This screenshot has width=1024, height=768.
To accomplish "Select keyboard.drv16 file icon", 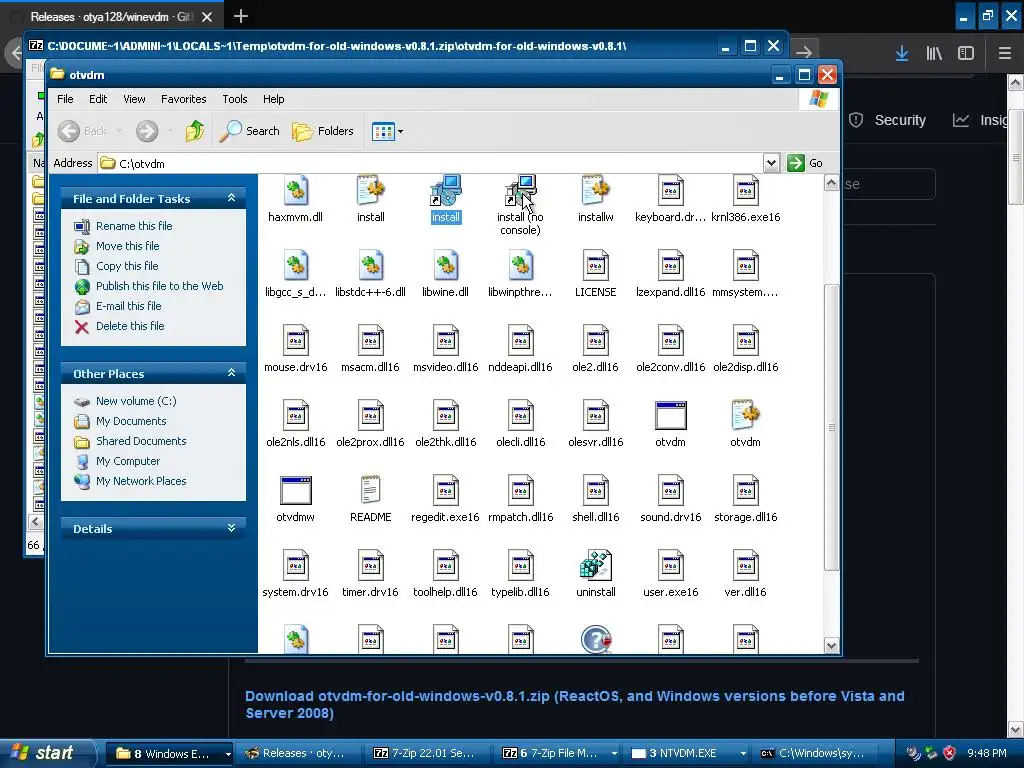I will click(x=670, y=192).
